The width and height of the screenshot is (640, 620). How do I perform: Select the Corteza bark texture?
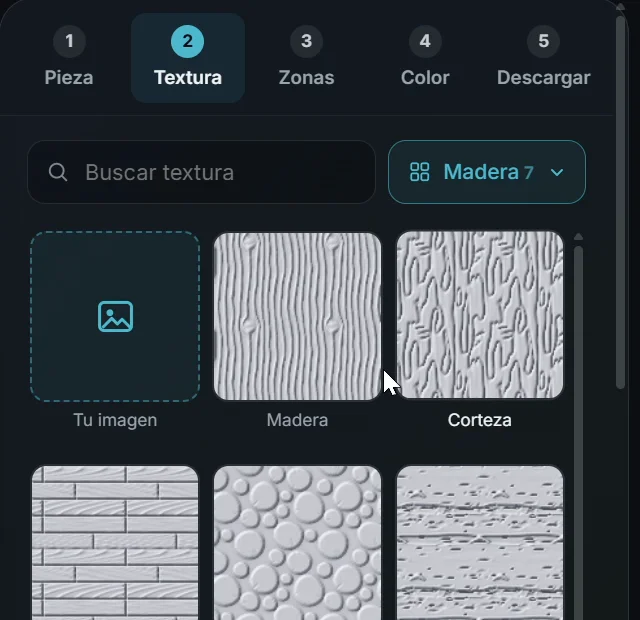click(x=480, y=315)
